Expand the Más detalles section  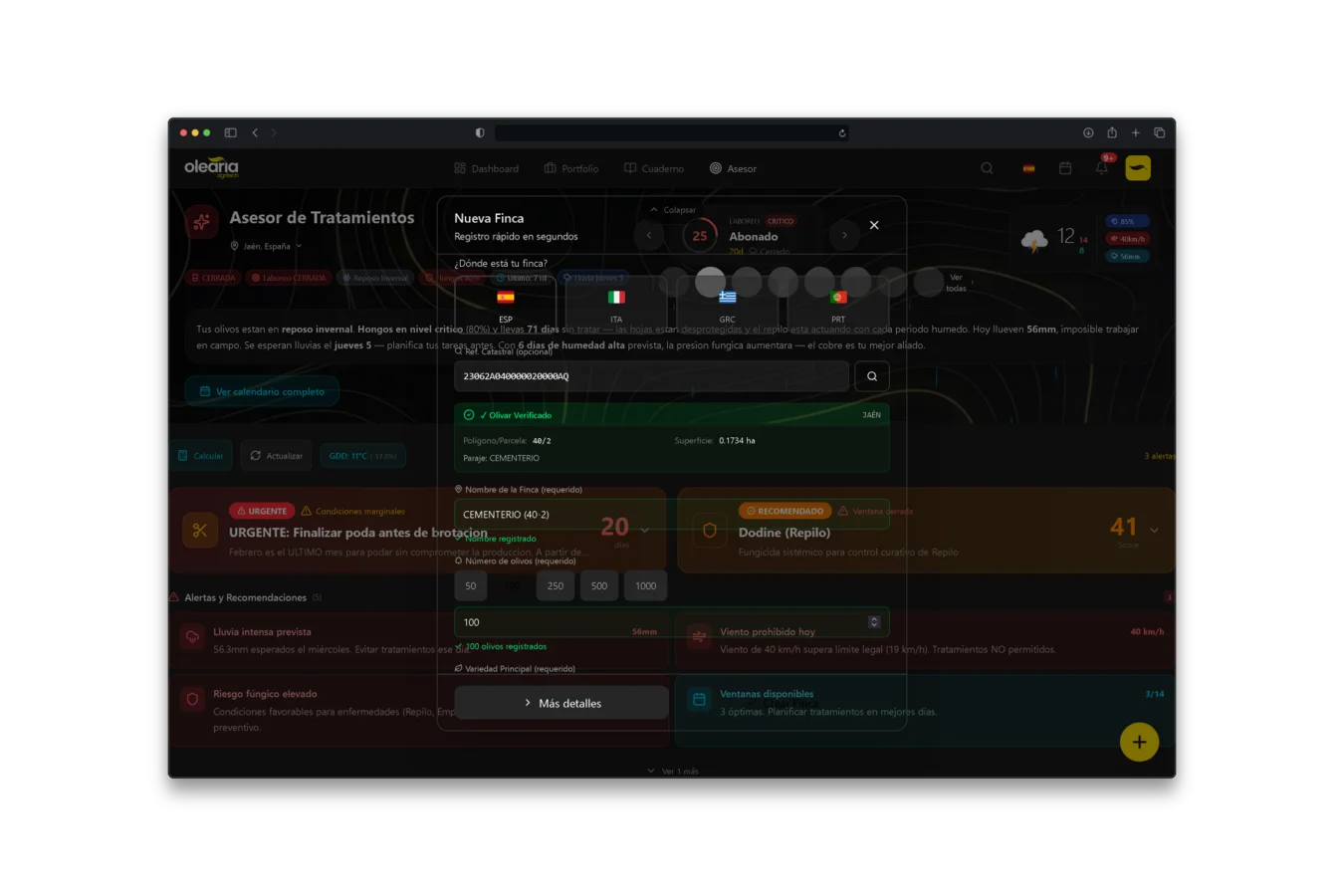561,703
